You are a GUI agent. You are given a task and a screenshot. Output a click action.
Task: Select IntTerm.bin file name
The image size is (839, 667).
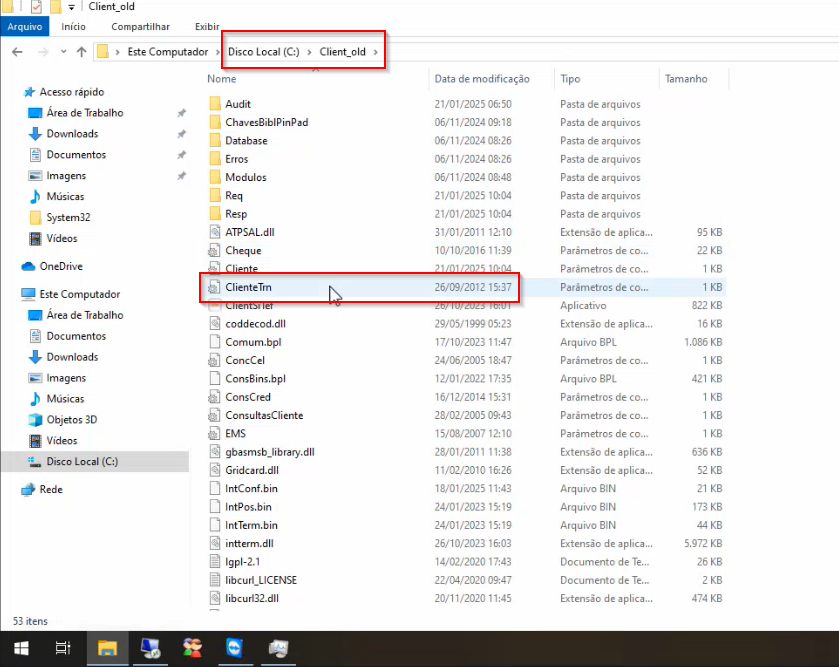(251, 525)
